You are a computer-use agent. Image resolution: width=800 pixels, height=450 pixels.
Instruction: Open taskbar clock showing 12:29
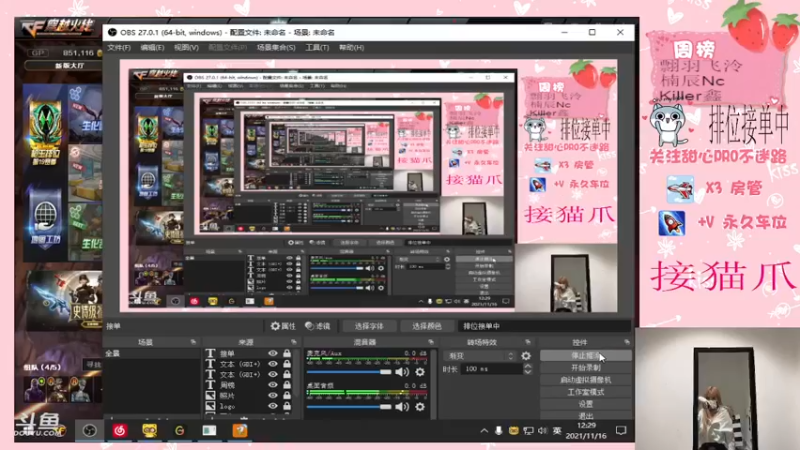click(x=586, y=431)
